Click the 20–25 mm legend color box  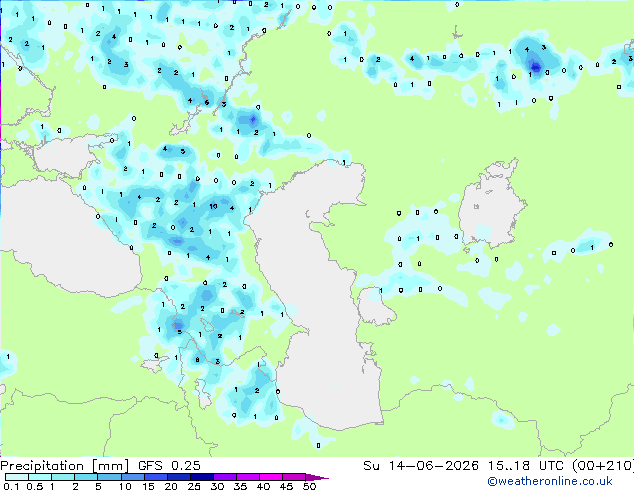tap(179, 477)
